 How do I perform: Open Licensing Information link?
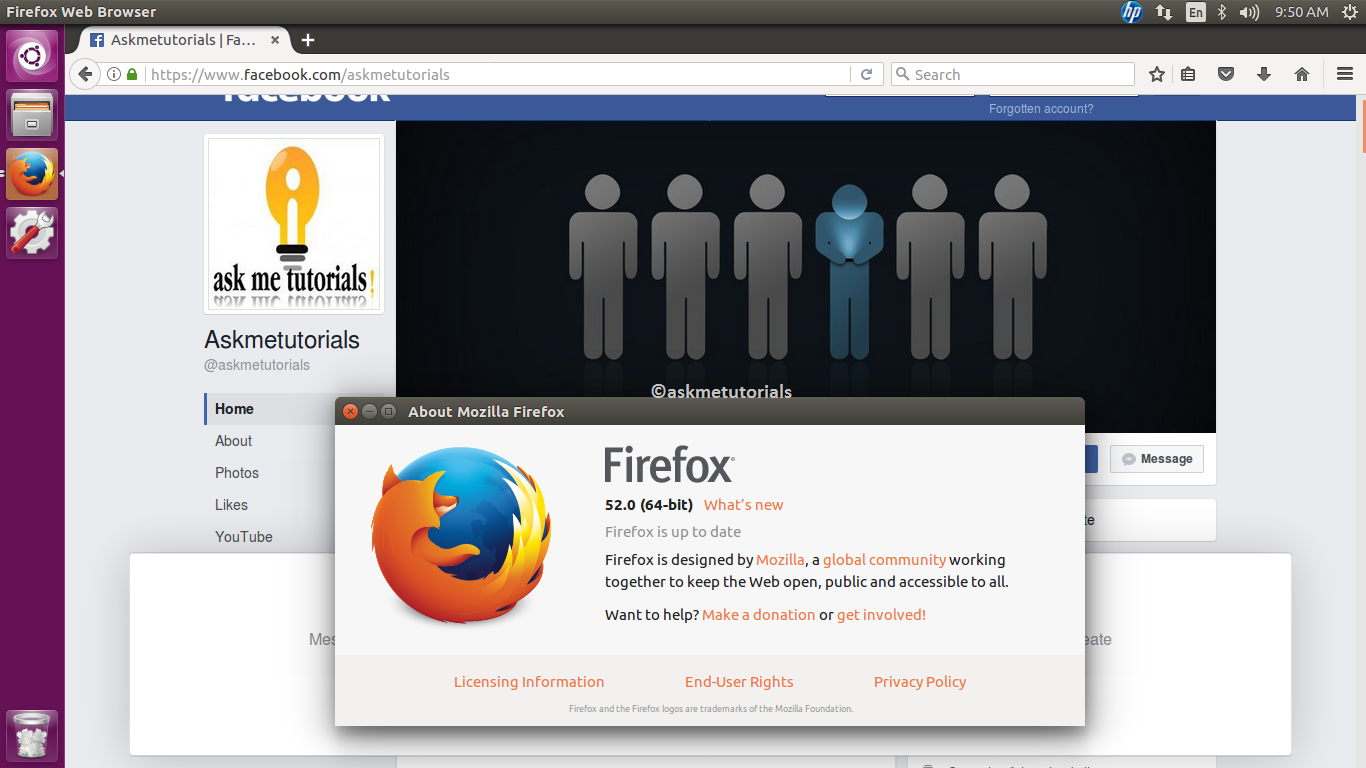click(x=529, y=682)
